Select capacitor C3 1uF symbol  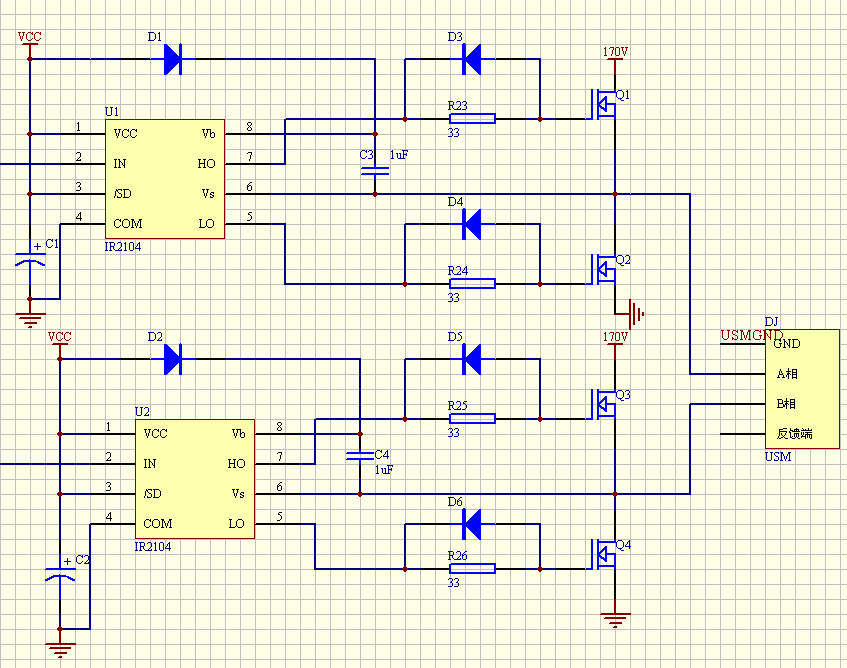click(375, 172)
